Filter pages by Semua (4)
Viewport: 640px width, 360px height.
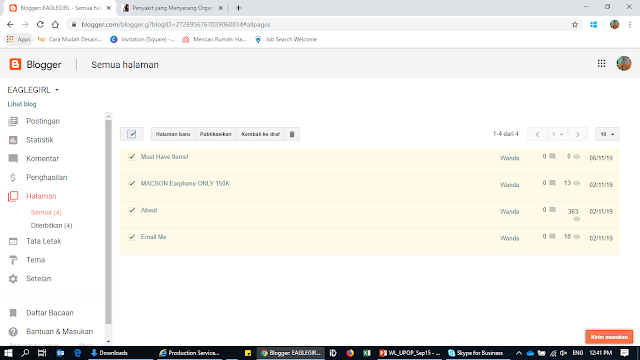46,212
